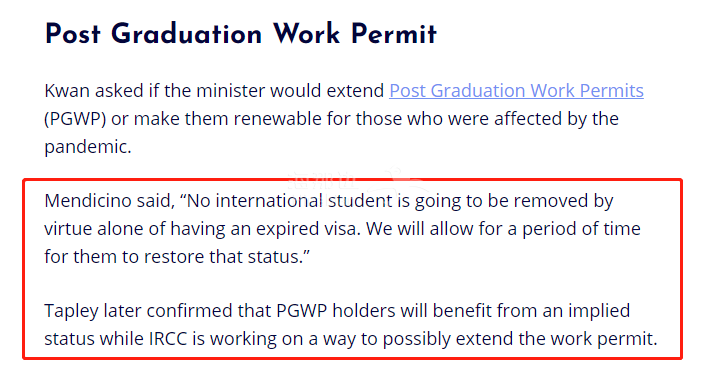721x375 pixels.
Task: Click the Post Graduation Work Permit heading
Action: coord(240,34)
